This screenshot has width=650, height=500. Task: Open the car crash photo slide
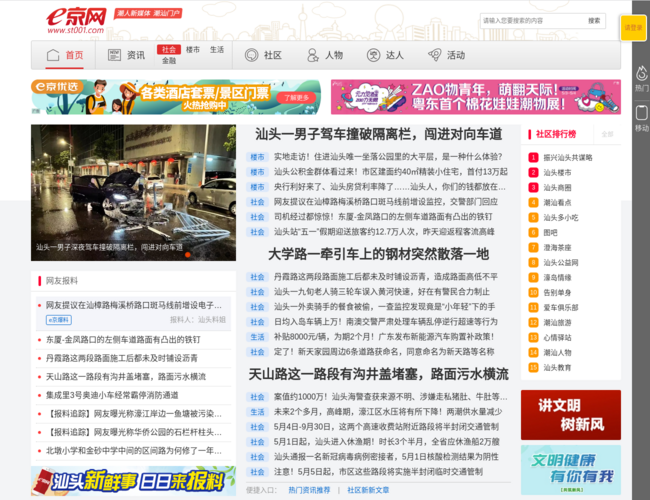pyautogui.click(x=133, y=192)
